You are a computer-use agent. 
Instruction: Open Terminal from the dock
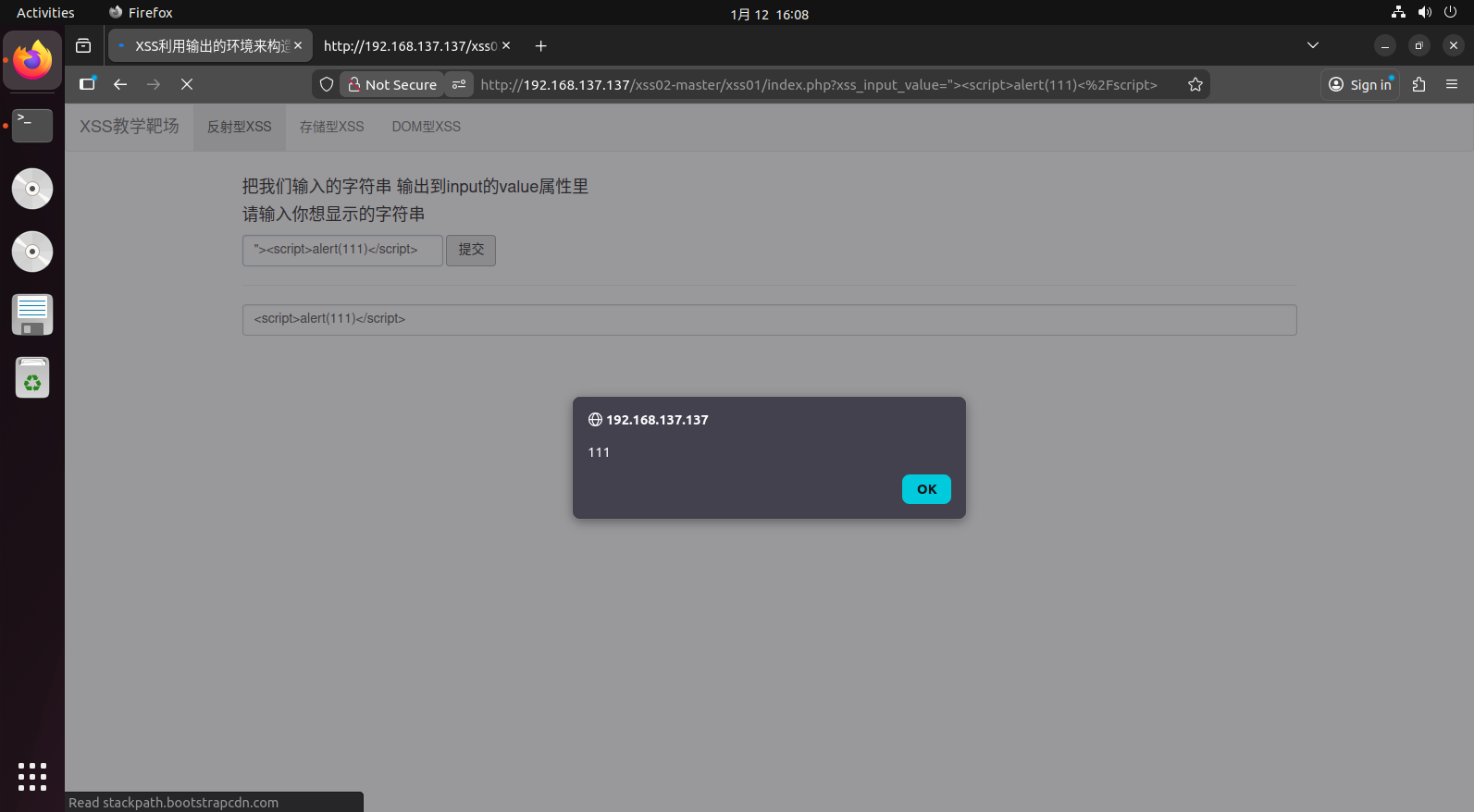pos(32,125)
